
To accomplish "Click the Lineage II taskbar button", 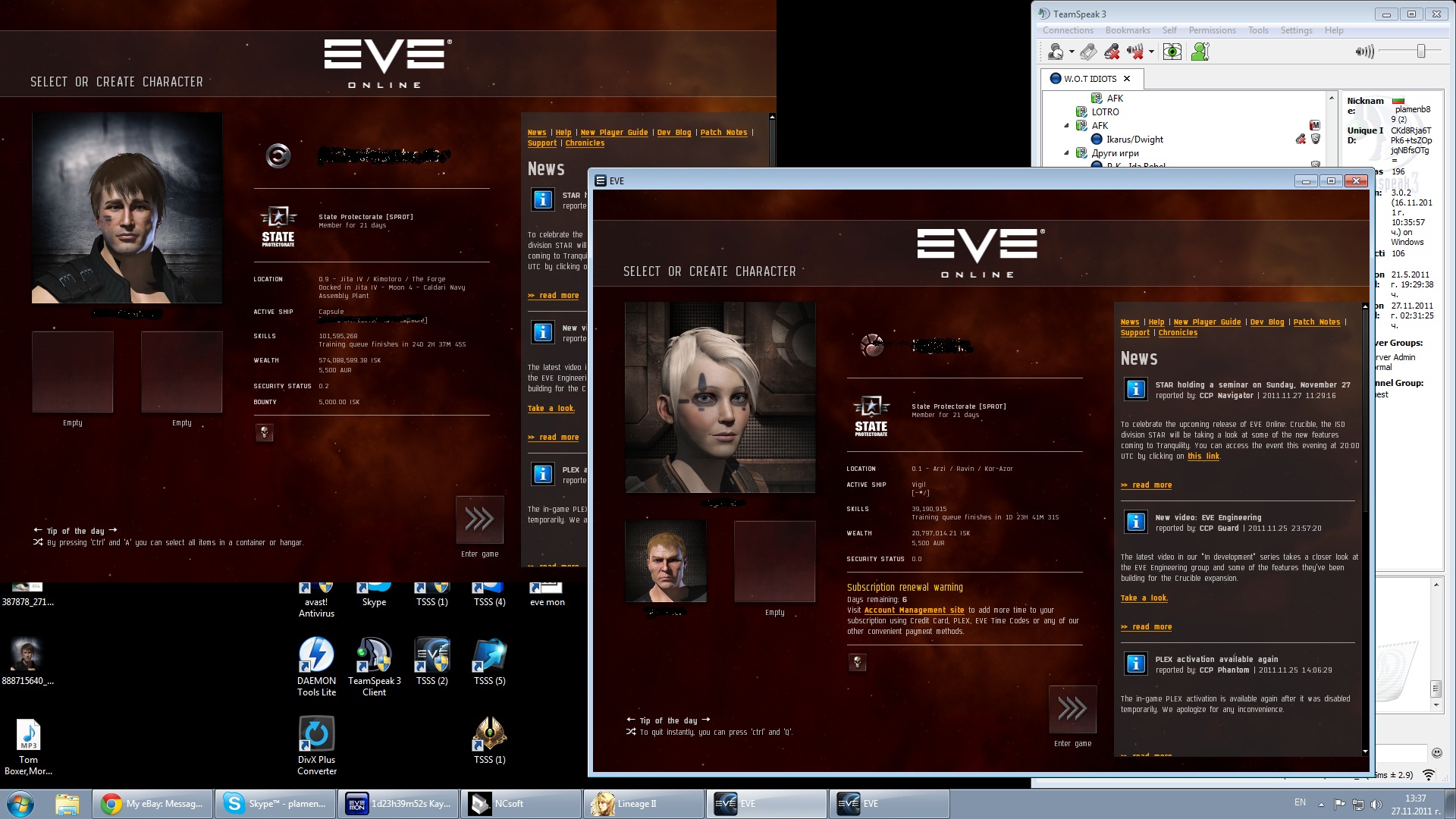I will 643,804.
